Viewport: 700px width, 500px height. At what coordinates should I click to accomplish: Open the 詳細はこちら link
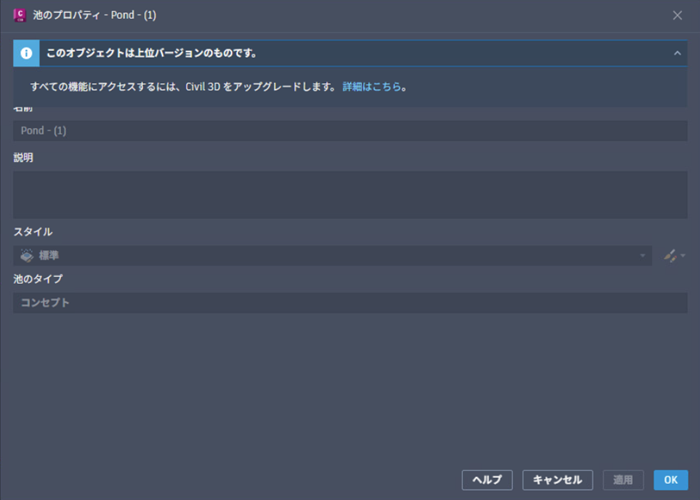(372, 87)
